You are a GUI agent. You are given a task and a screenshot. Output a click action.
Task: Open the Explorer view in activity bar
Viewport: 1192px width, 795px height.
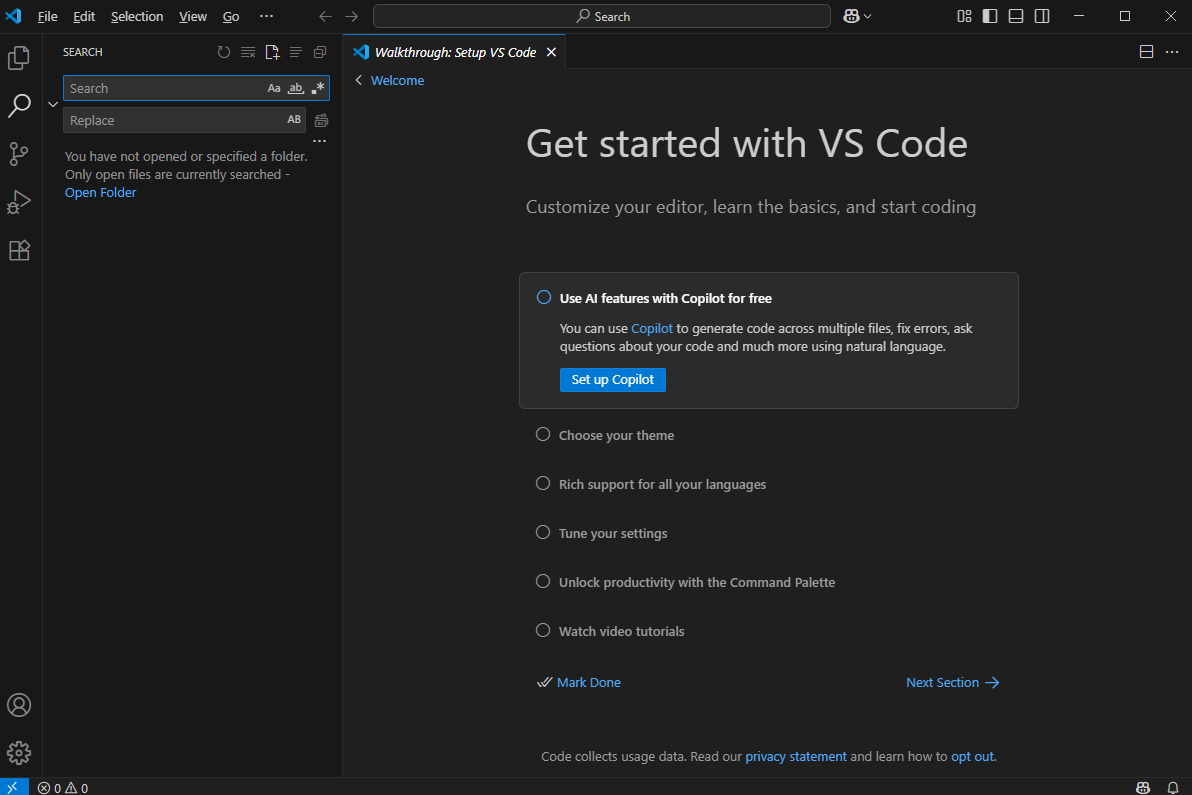19,58
